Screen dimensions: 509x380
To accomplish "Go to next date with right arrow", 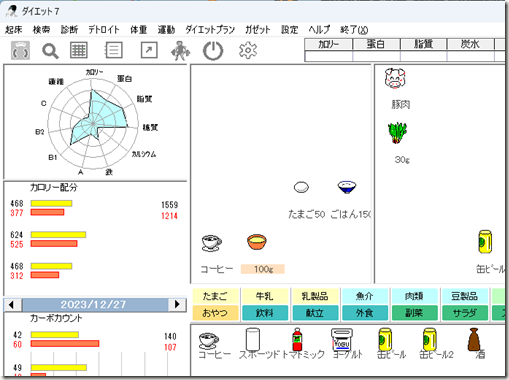I will (177, 304).
